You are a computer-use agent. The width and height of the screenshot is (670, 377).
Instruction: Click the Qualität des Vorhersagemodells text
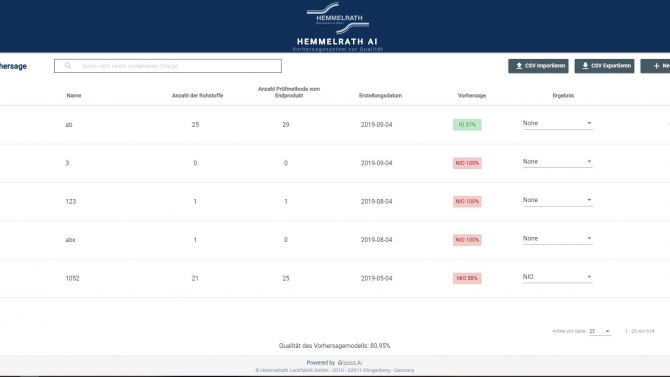[x=335, y=346]
